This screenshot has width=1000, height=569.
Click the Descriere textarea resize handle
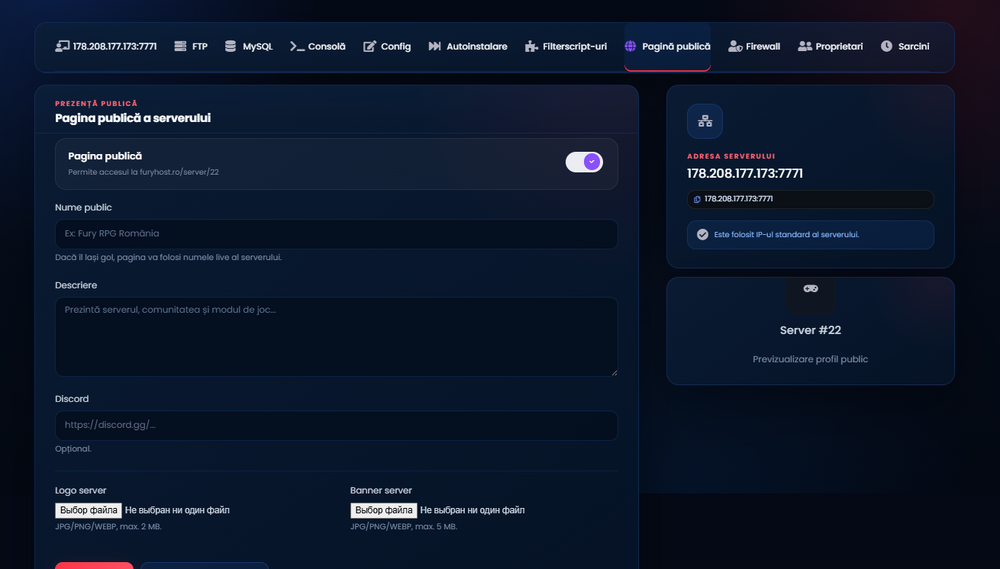[614, 372]
